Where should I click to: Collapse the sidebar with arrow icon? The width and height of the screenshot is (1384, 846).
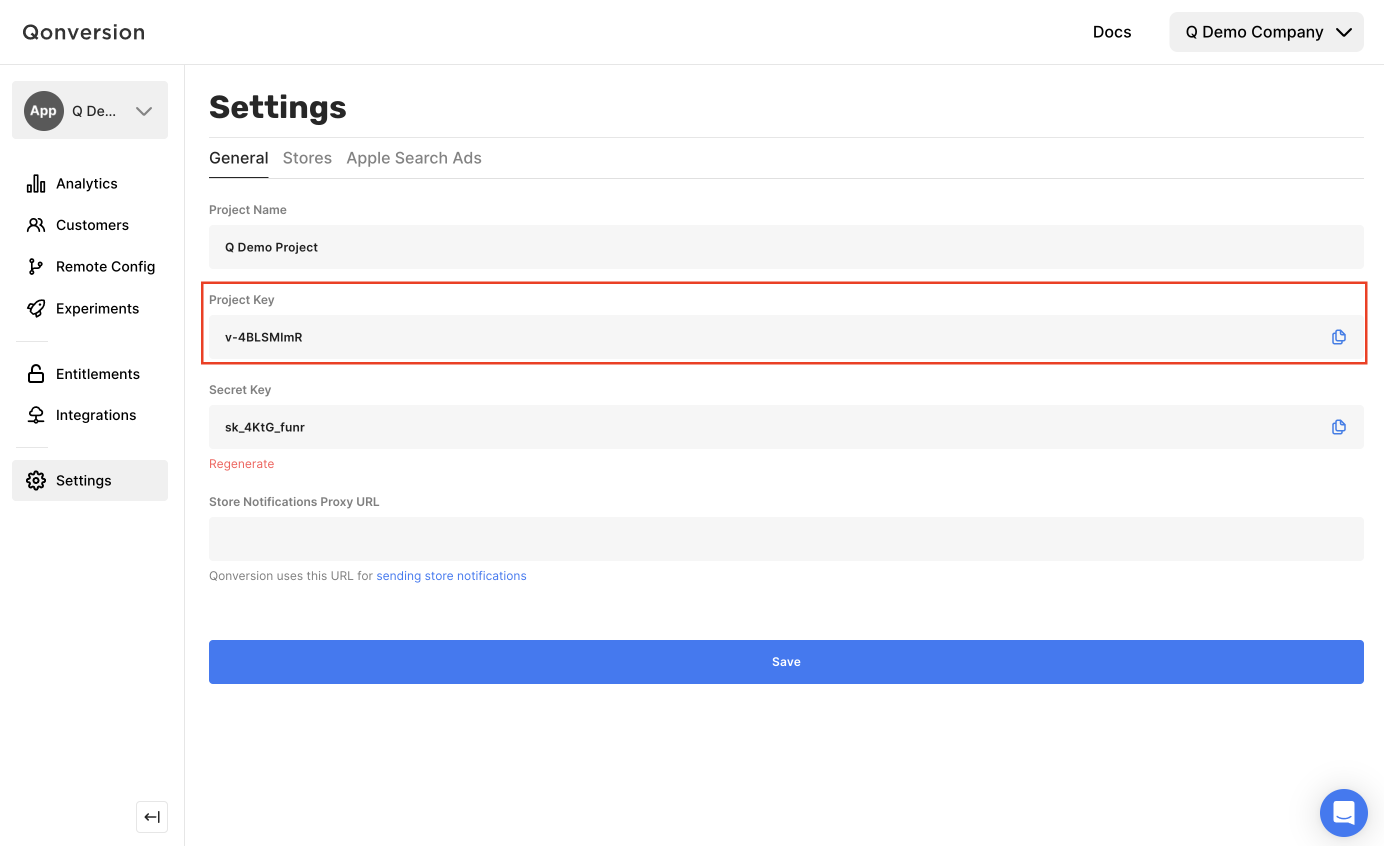pyautogui.click(x=152, y=817)
